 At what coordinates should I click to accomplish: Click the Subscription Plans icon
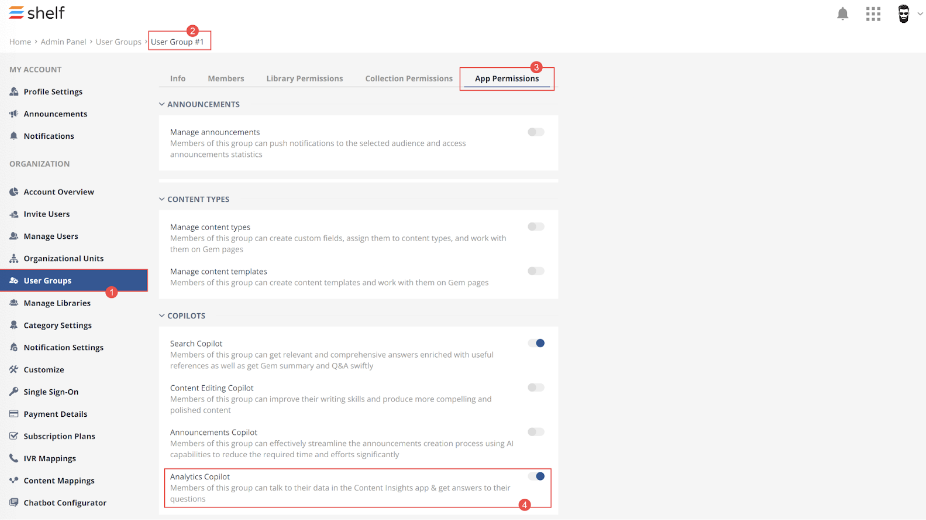click(x=14, y=436)
